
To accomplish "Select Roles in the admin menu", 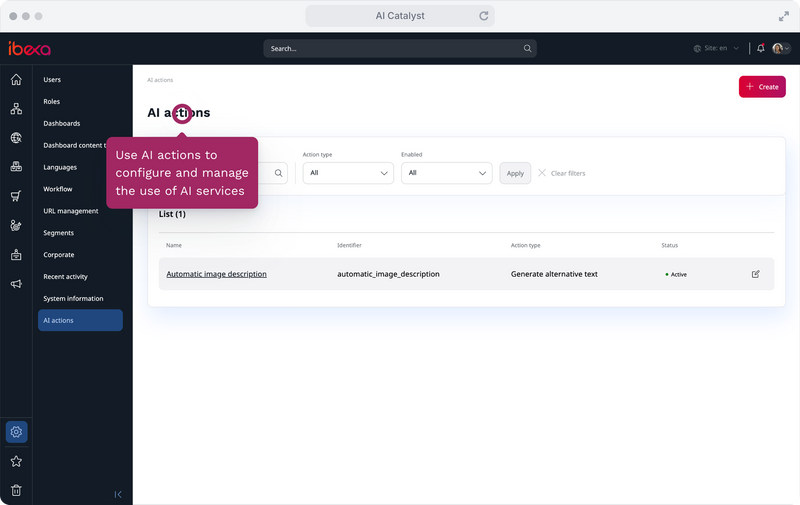I will point(52,102).
